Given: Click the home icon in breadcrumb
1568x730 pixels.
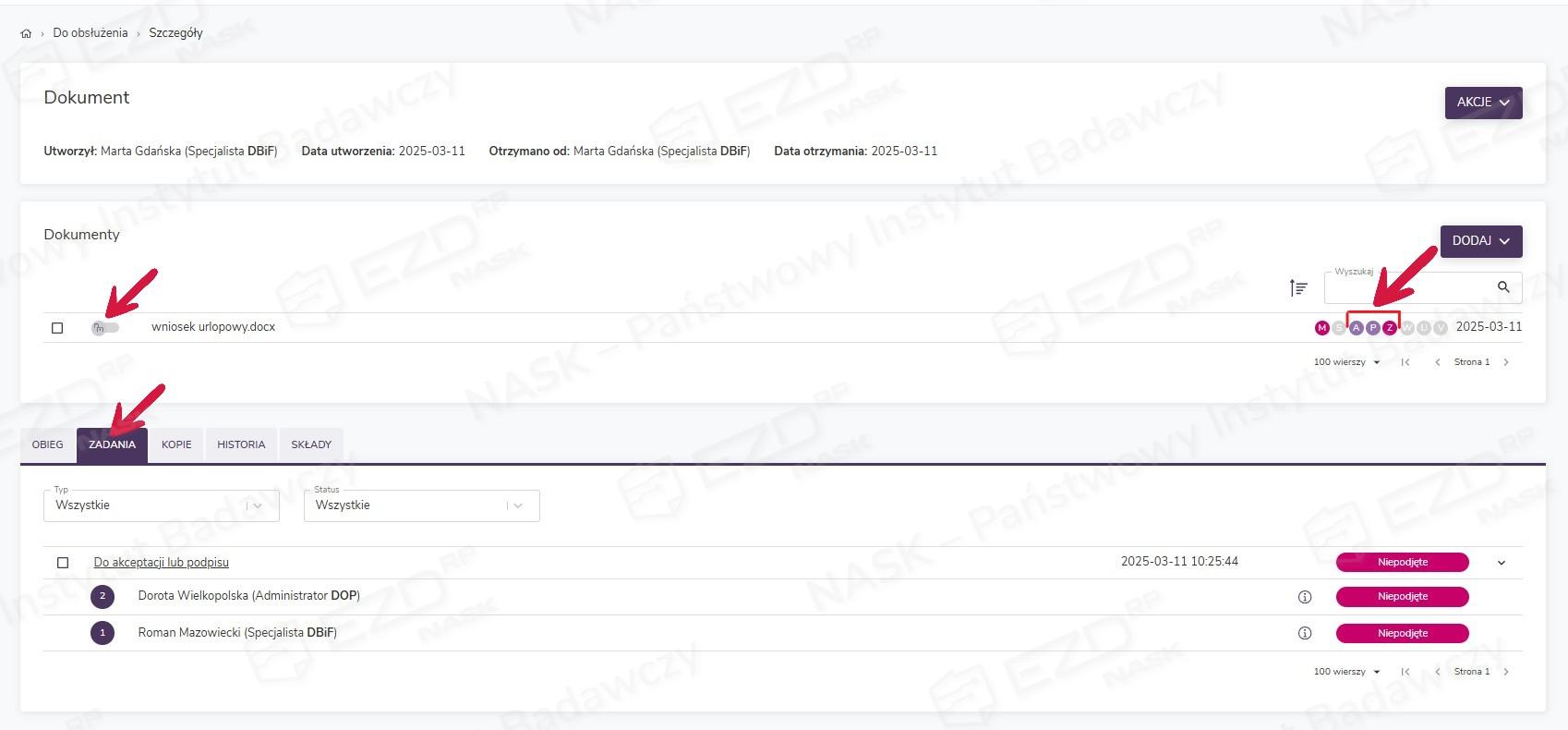Looking at the screenshot, I should pos(26,33).
